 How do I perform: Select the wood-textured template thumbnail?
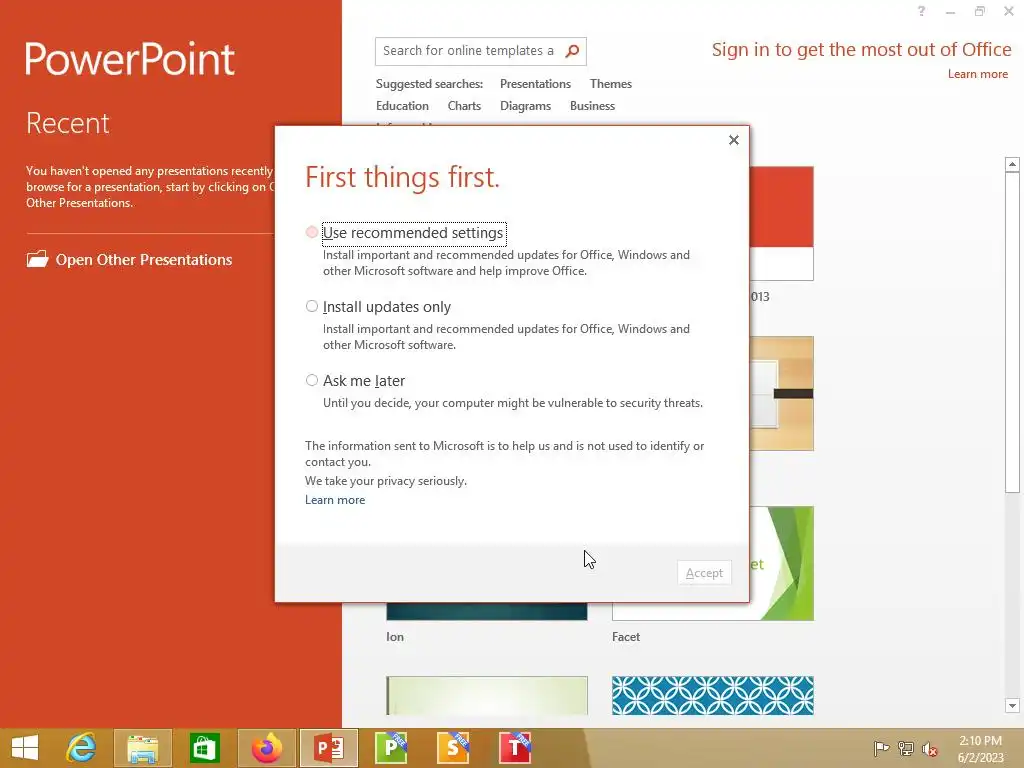coord(781,393)
